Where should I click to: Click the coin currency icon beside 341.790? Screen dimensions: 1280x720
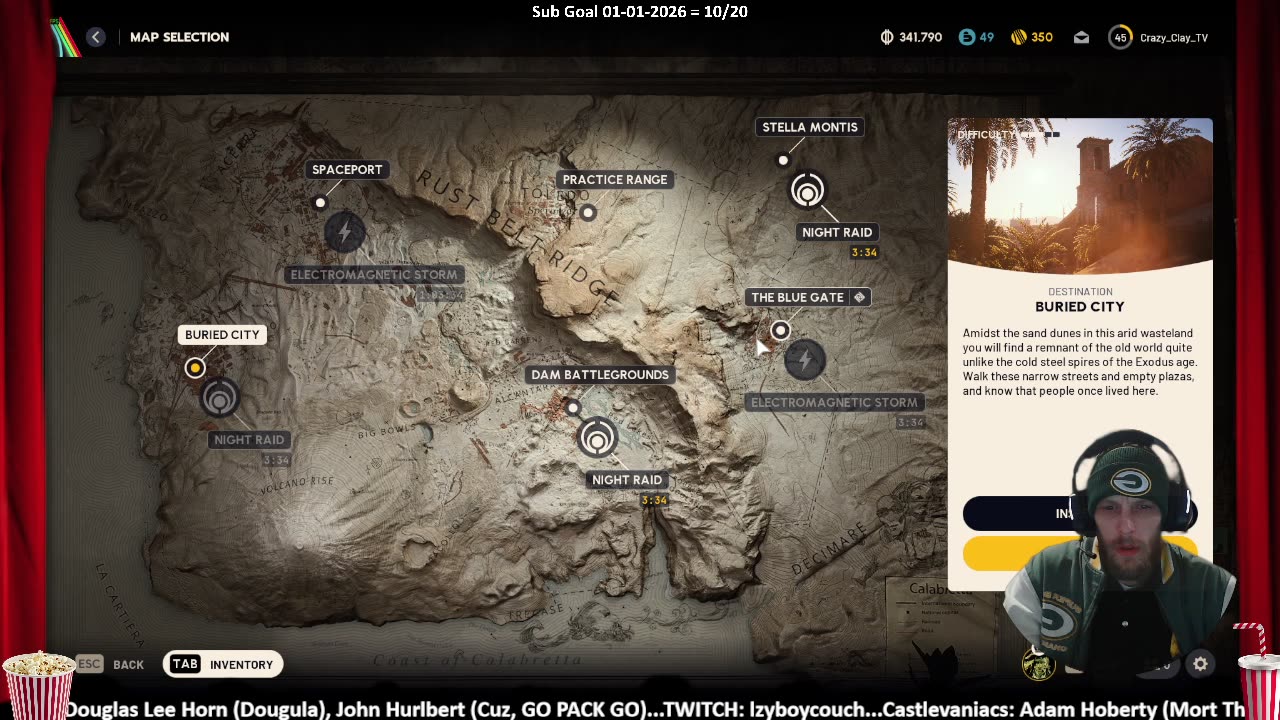[886, 37]
